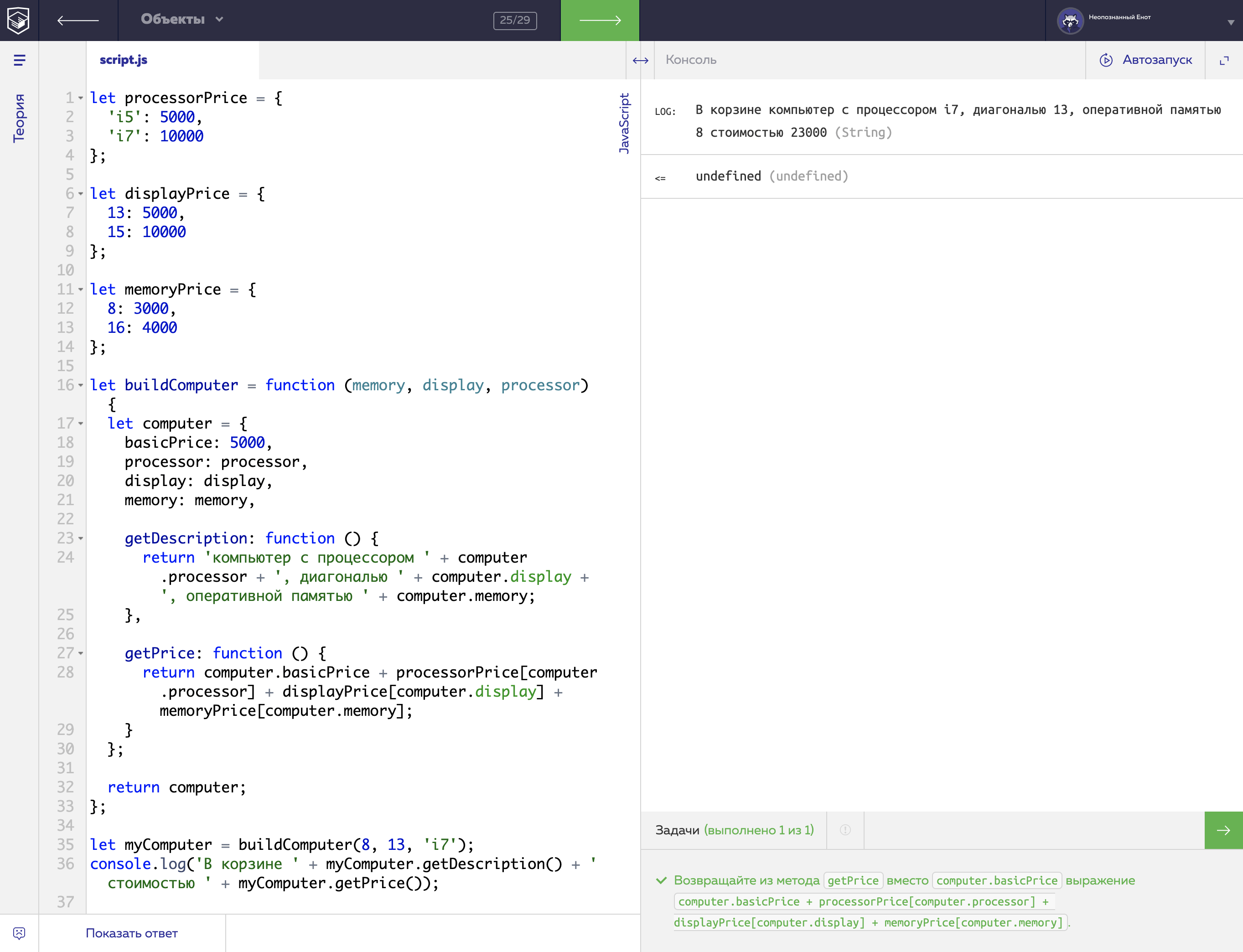Screen dimensions: 1243x952
Task: Select the script.js tab
Action: pos(124,60)
